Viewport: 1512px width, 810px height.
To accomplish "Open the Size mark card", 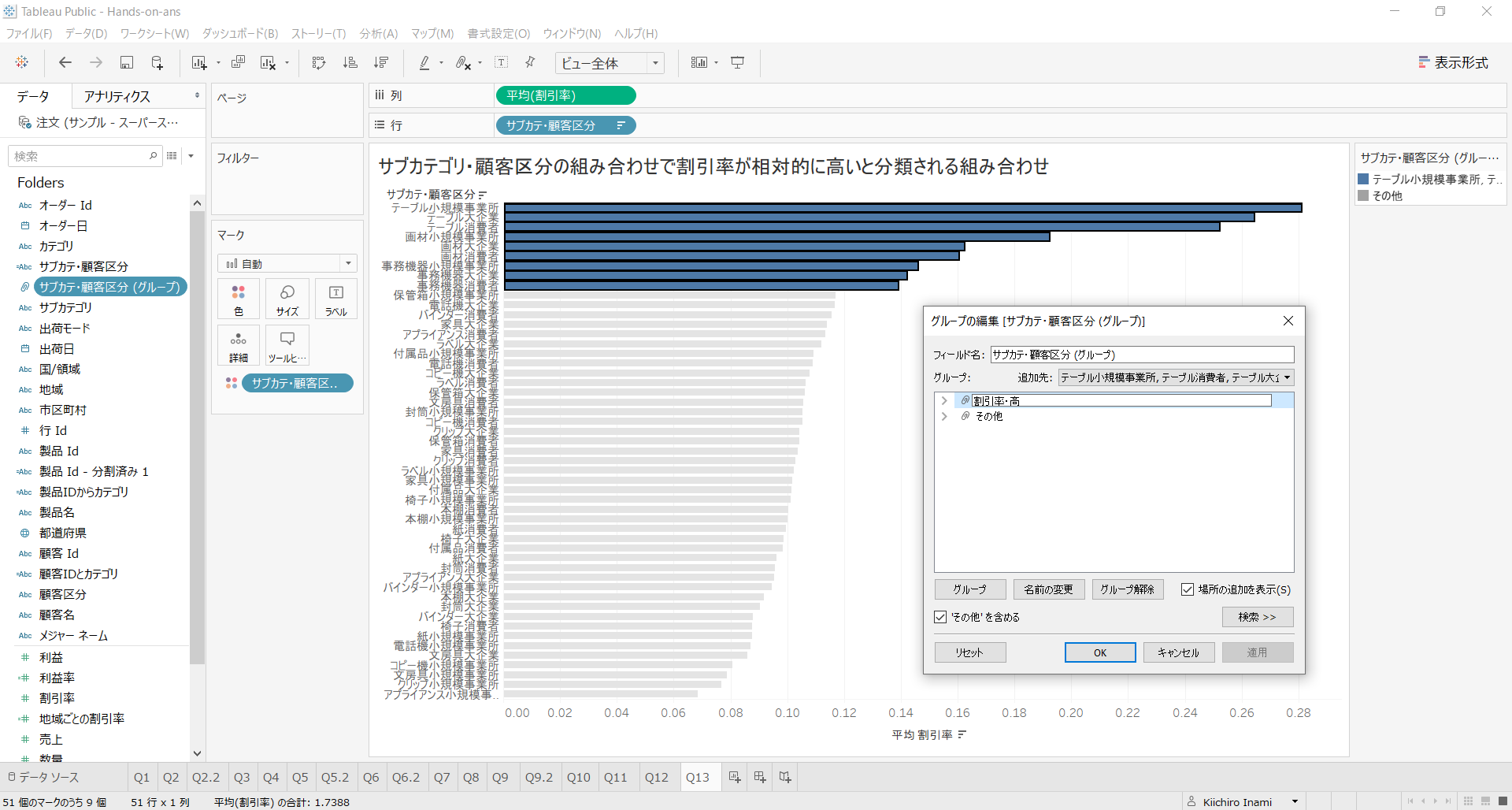I will click(287, 299).
